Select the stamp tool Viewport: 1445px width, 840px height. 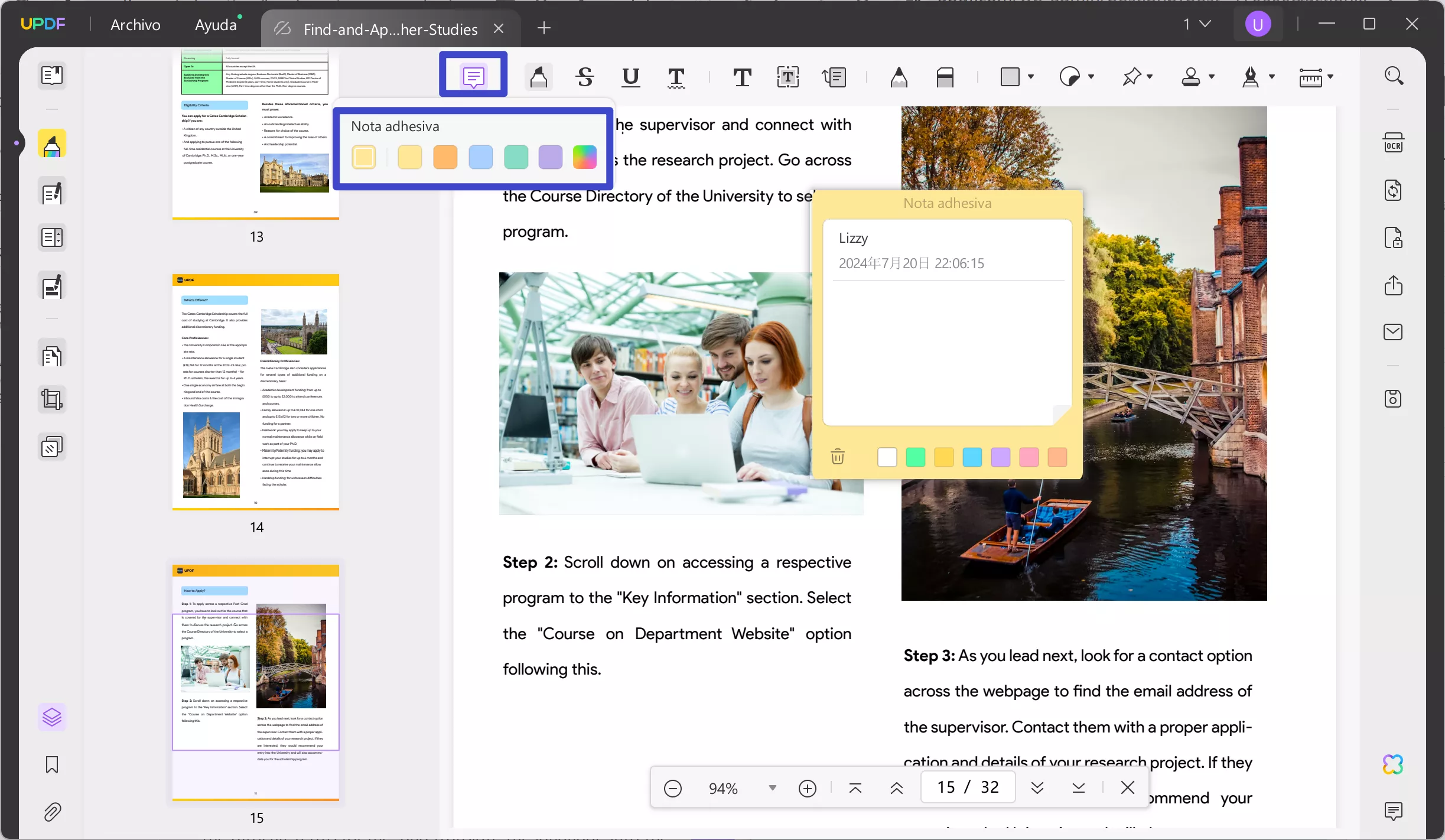click(x=1190, y=77)
